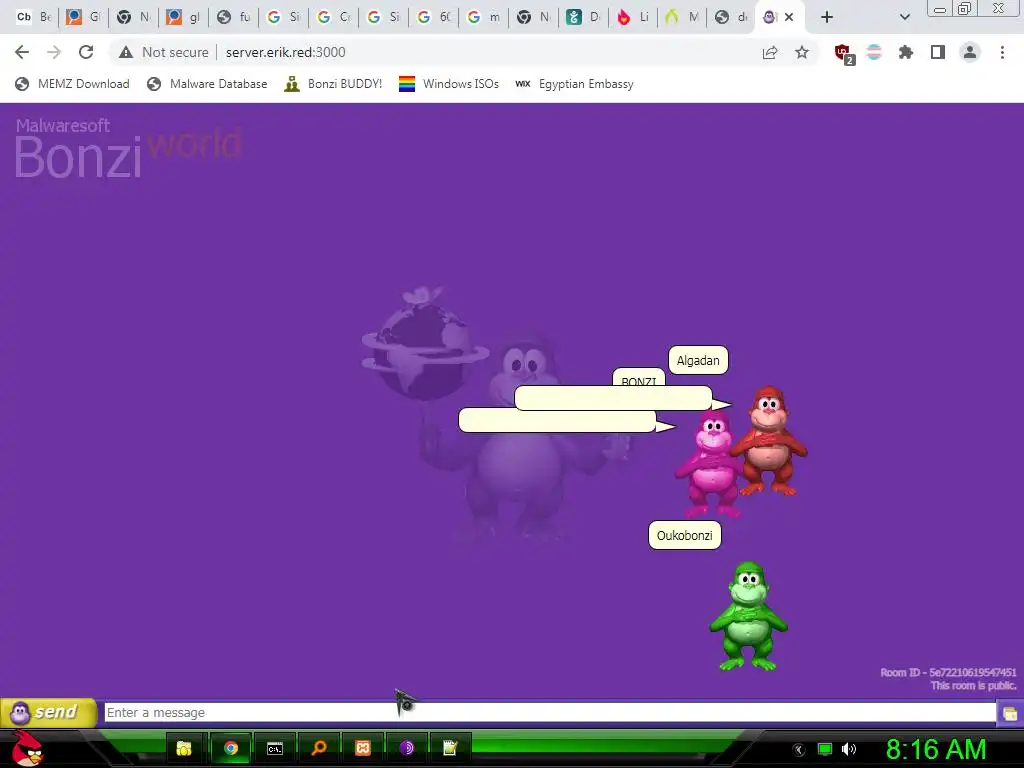Image resolution: width=1024 pixels, height=768 pixels.
Task: Bookmark this page with the star icon
Action: click(x=802, y=52)
